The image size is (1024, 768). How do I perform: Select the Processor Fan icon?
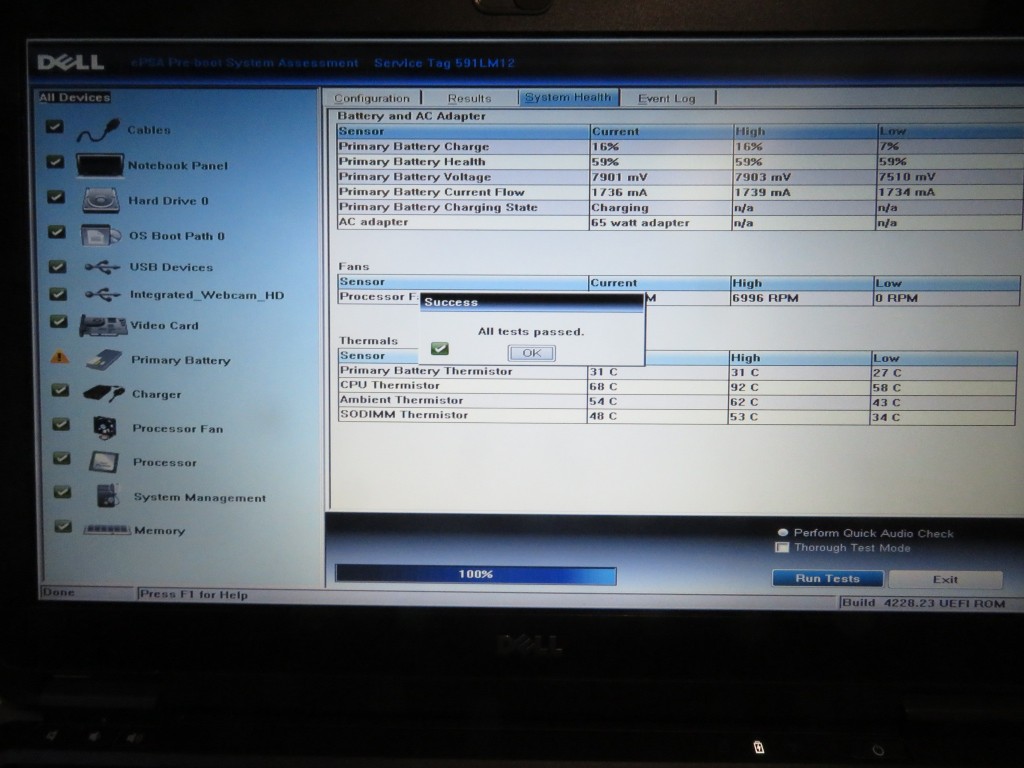(104, 428)
